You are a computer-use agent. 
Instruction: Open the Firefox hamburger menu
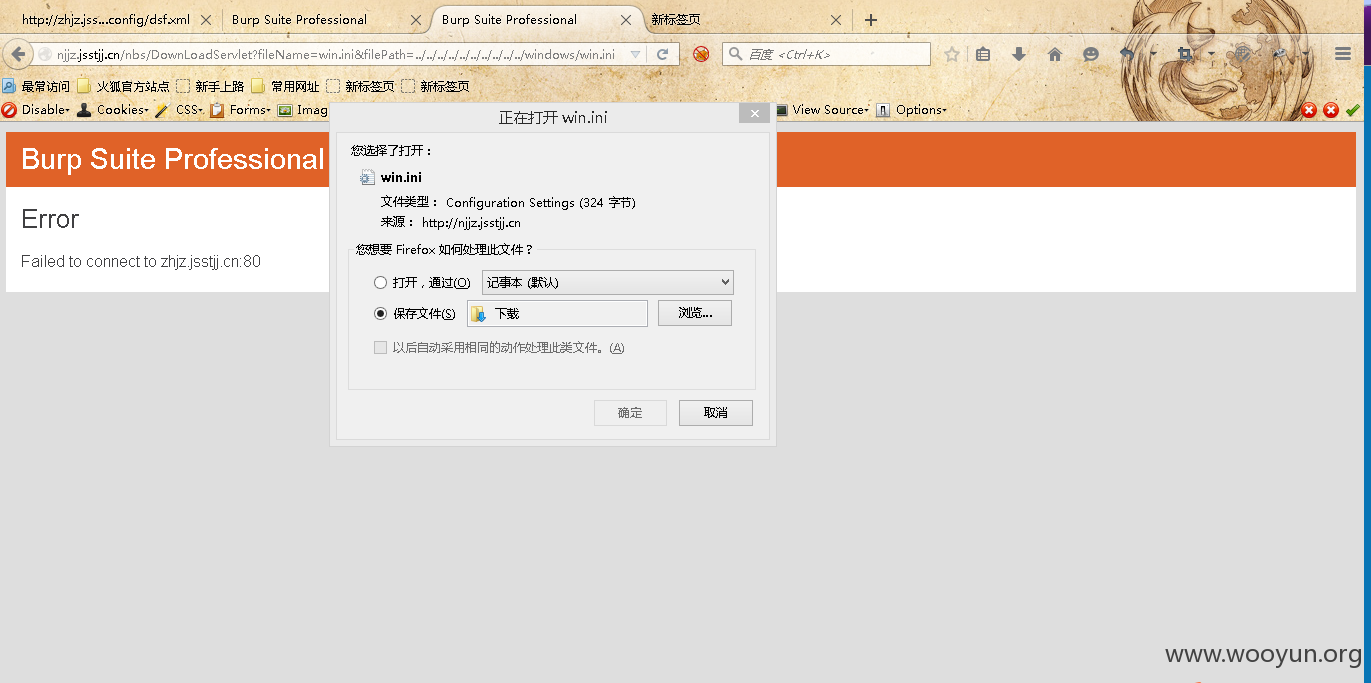point(1343,54)
